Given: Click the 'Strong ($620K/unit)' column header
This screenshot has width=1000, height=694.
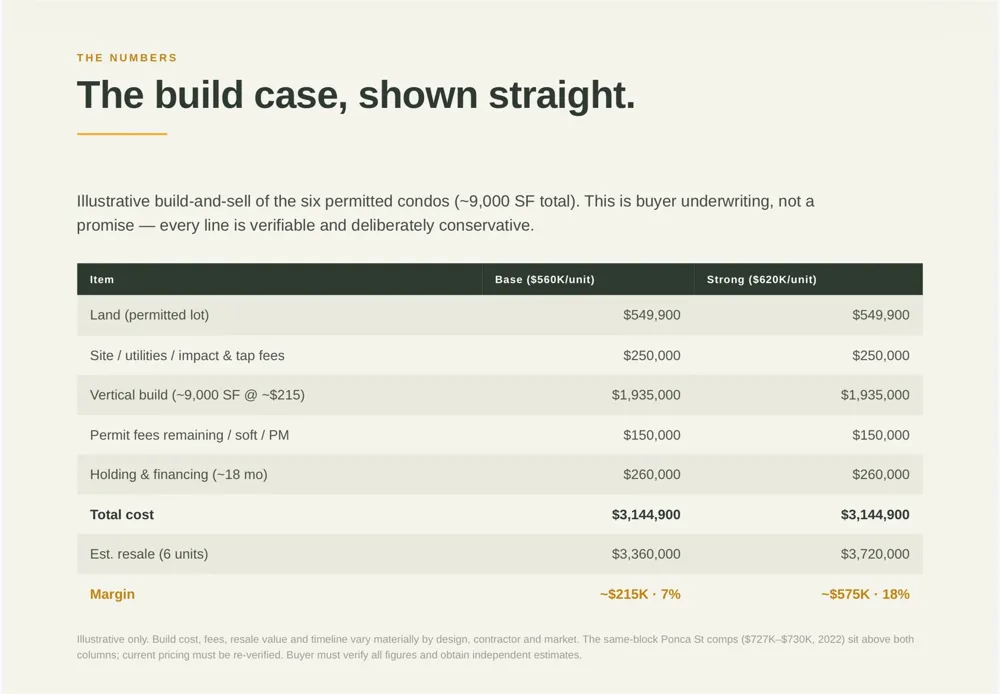Looking at the screenshot, I should click(x=761, y=279).
